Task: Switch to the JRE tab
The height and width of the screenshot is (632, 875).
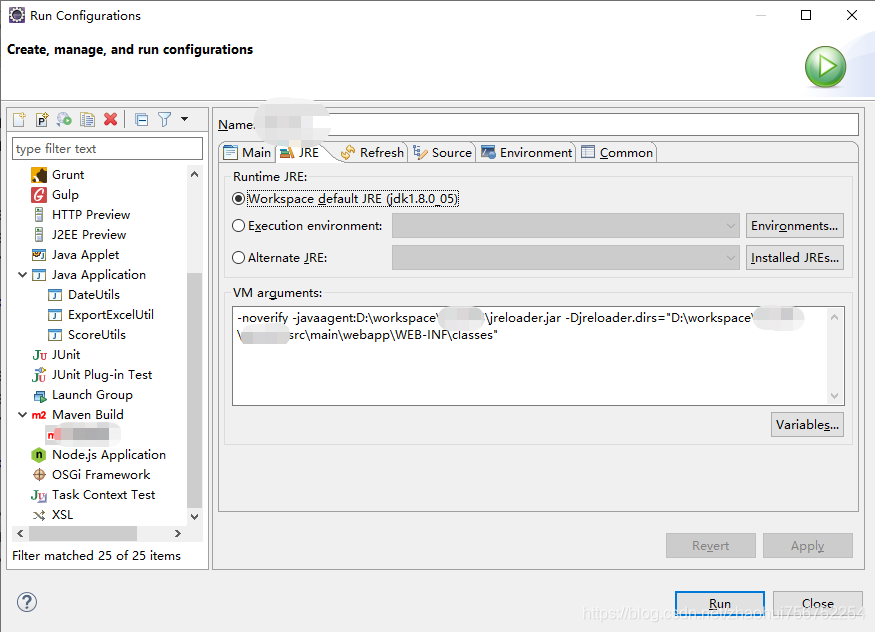Action: pos(300,153)
